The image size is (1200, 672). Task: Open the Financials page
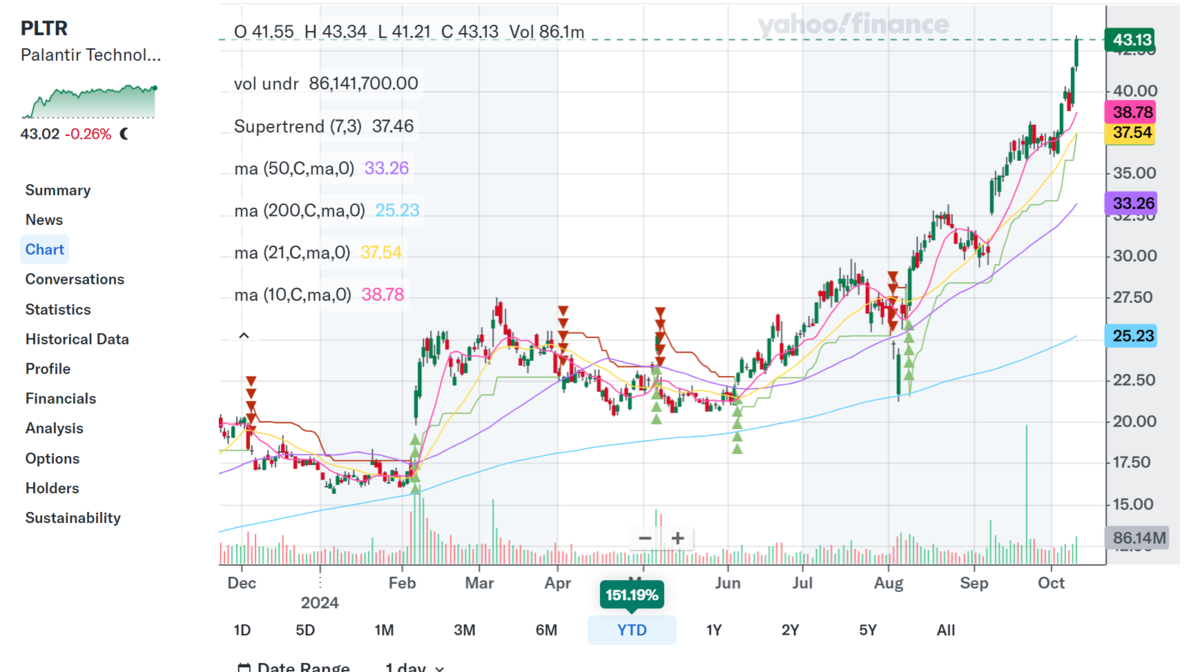pos(61,398)
